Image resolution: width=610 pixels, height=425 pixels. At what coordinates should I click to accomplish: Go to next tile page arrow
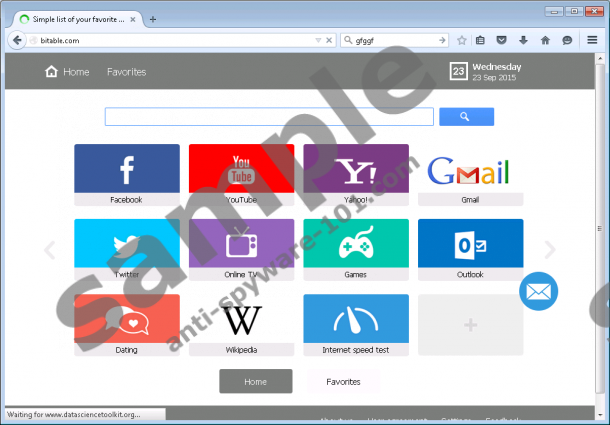pyautogui.click(x=549, y=250)
